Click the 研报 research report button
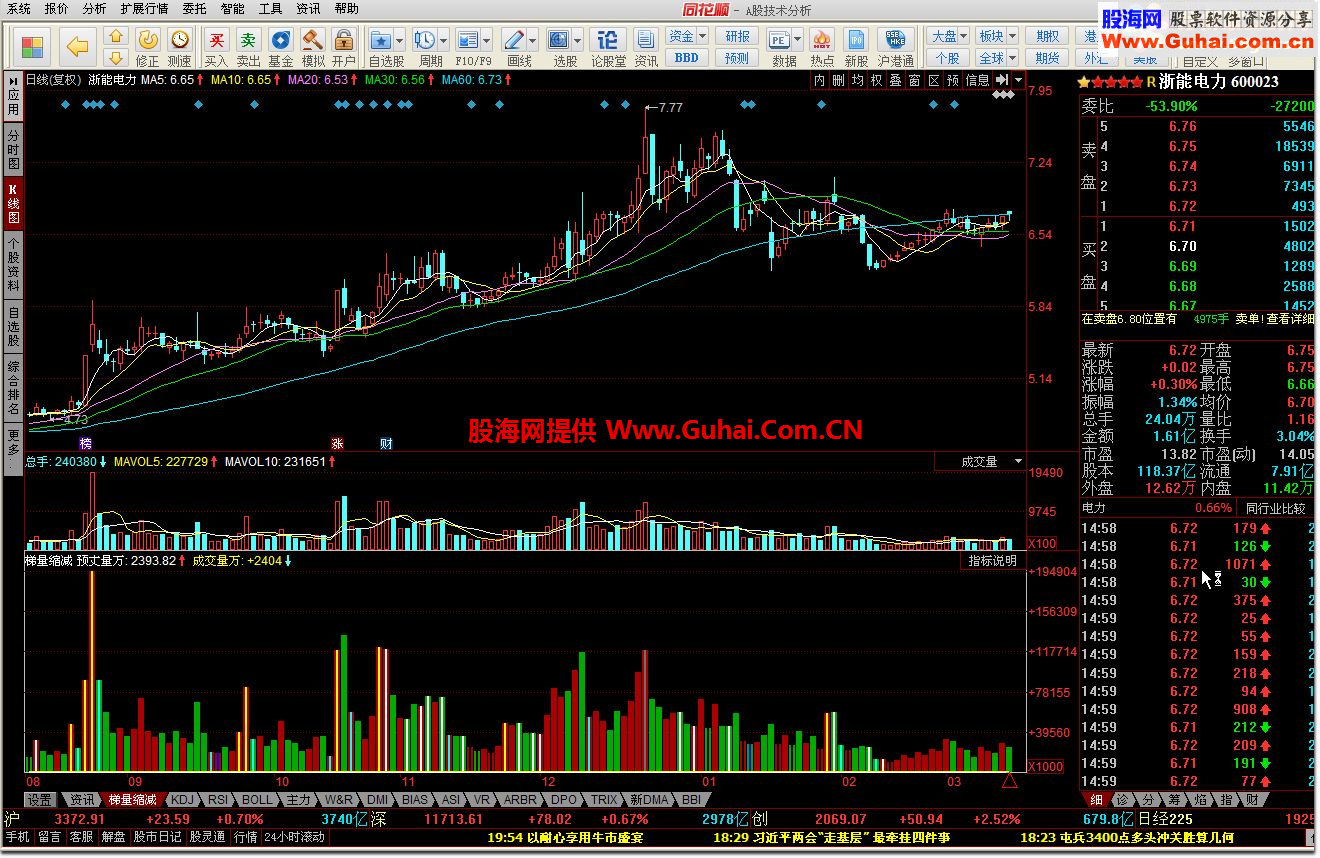This screenshot has width=1320, height=858. (738, 37)
